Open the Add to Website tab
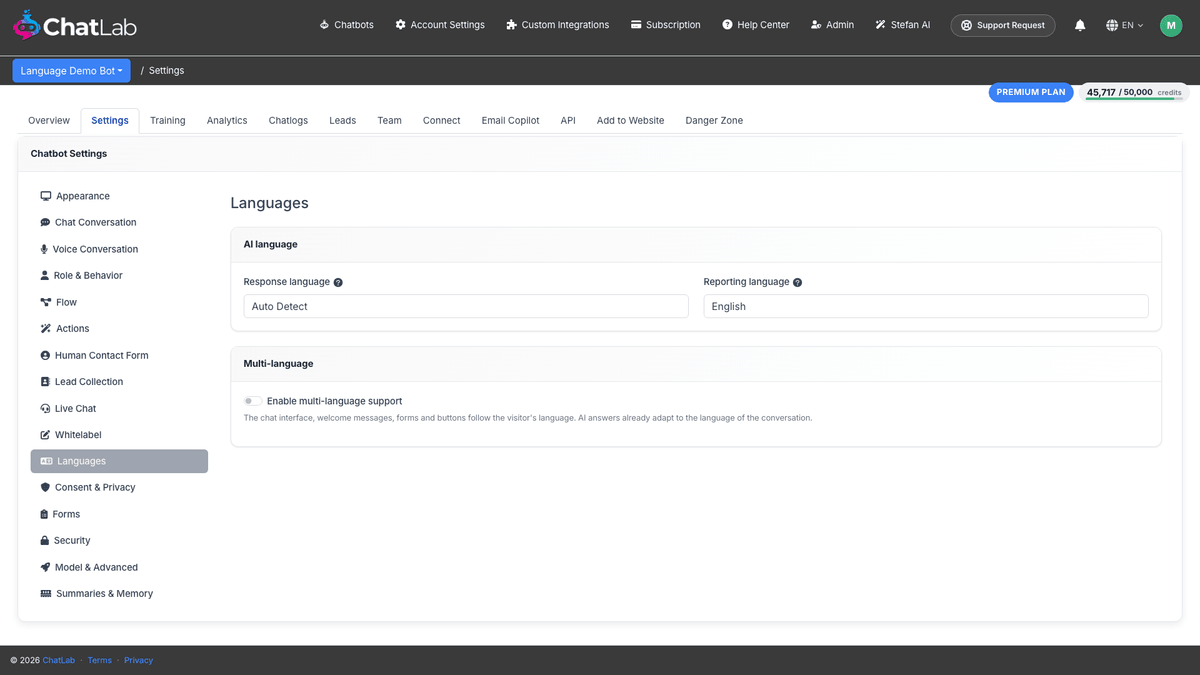The image size is (1200, 675). pos(631,120)
